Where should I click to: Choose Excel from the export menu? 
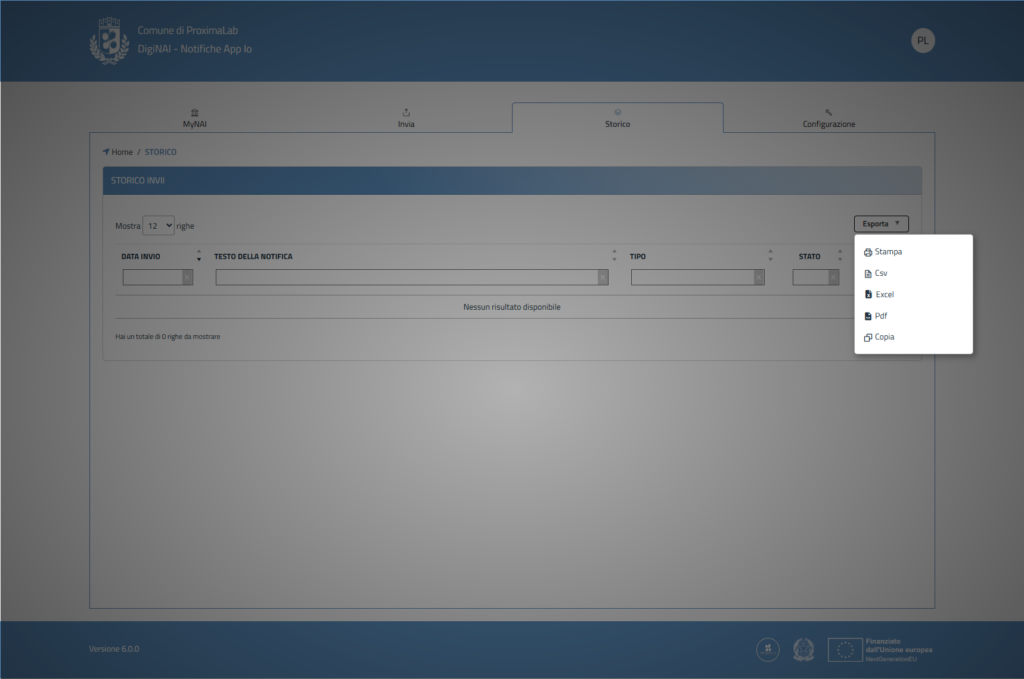(x=879, y=295)
